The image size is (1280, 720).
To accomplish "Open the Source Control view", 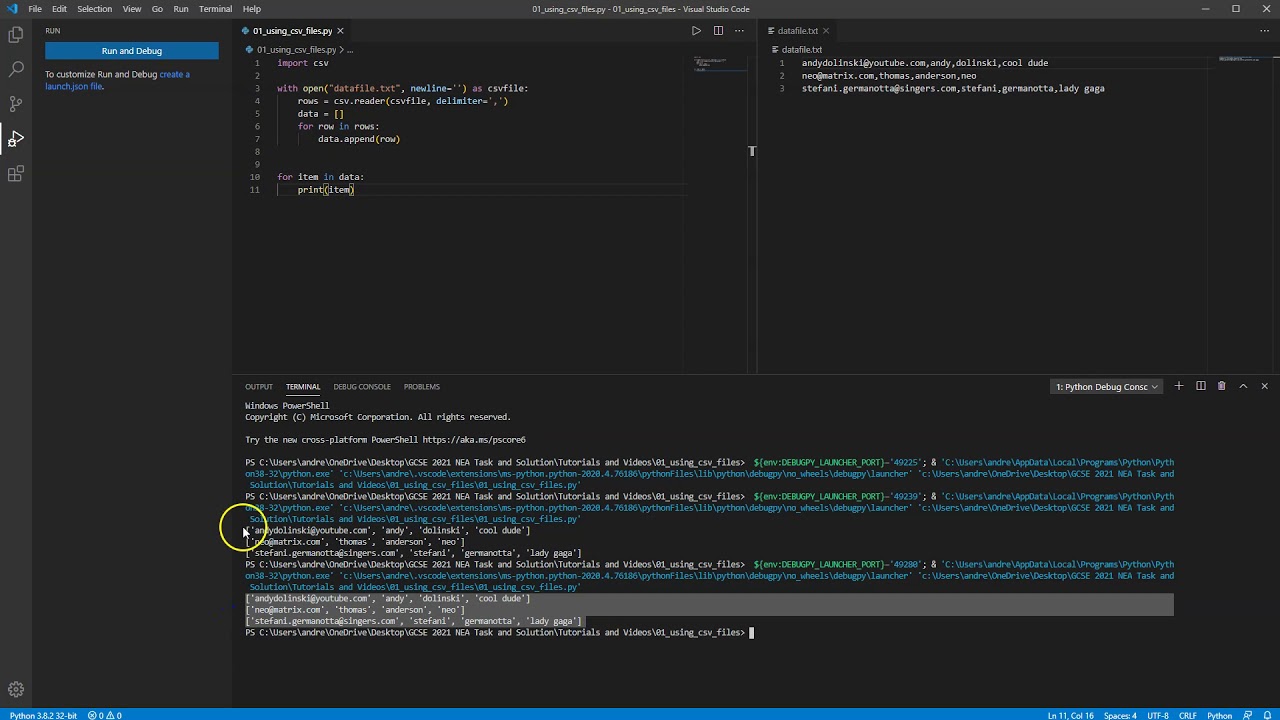I will click(16, 104).
